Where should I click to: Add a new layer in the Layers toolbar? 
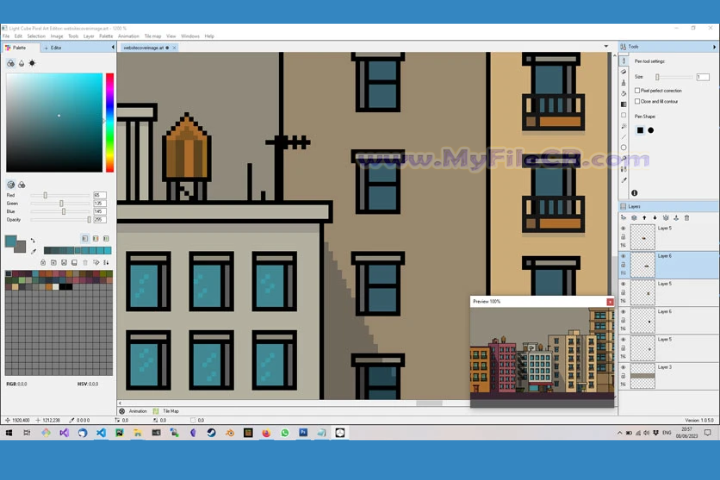[x=624, y=218]
